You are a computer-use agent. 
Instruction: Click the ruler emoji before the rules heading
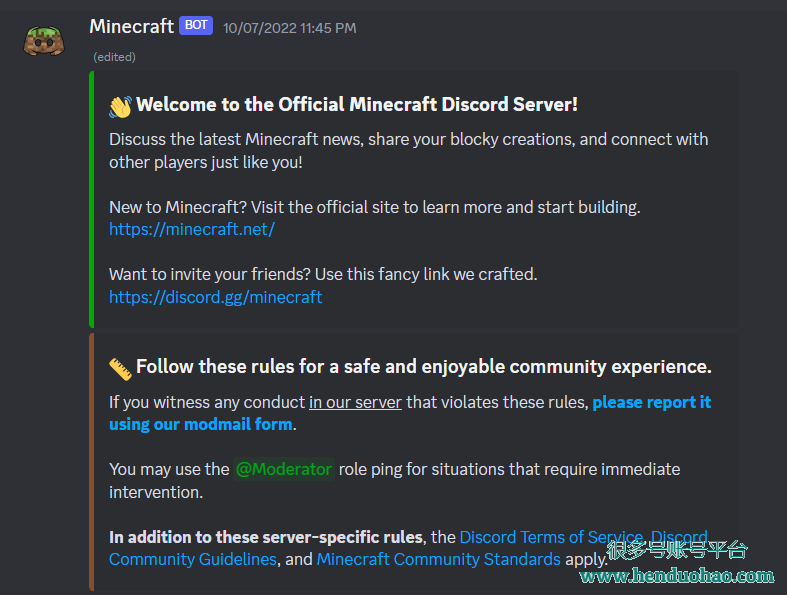120,369
